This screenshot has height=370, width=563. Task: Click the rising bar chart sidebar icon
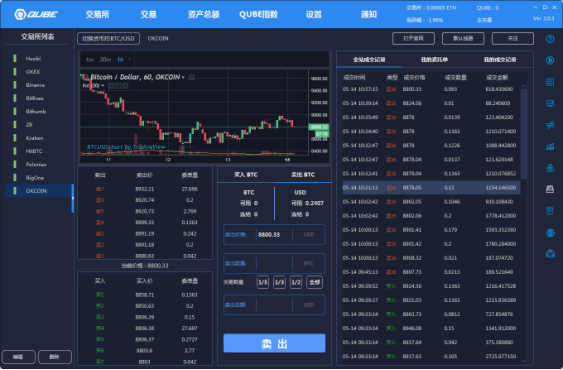click(x=550, y=147)
